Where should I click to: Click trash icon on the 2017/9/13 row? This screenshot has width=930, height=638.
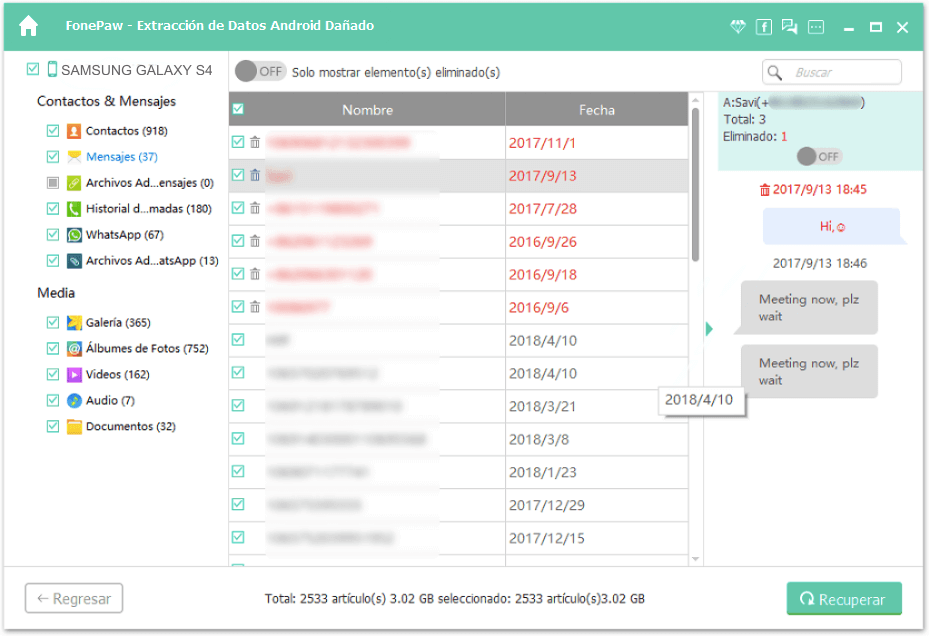tap(255, 176)
